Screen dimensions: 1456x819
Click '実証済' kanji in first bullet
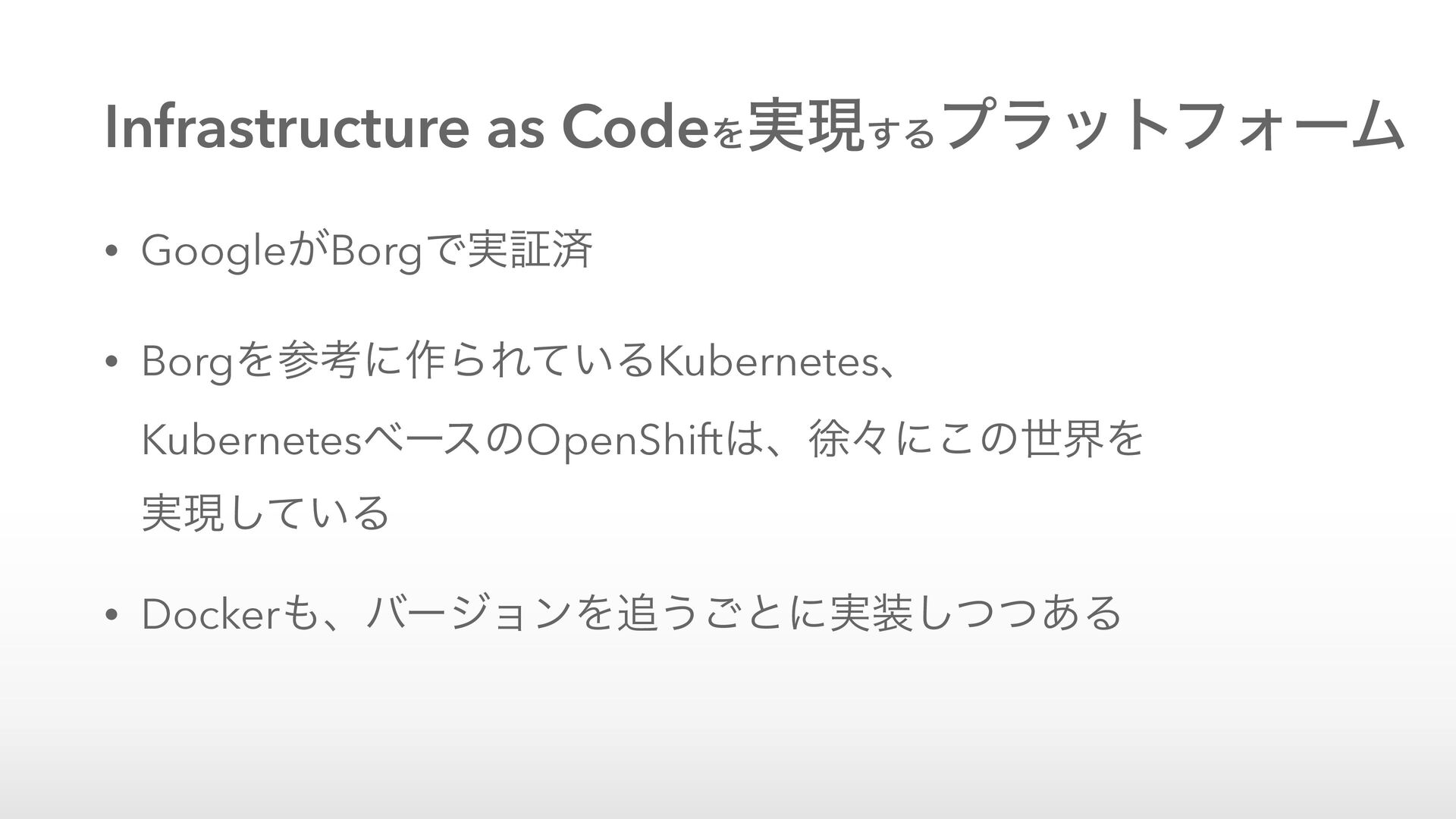point(530,252)
